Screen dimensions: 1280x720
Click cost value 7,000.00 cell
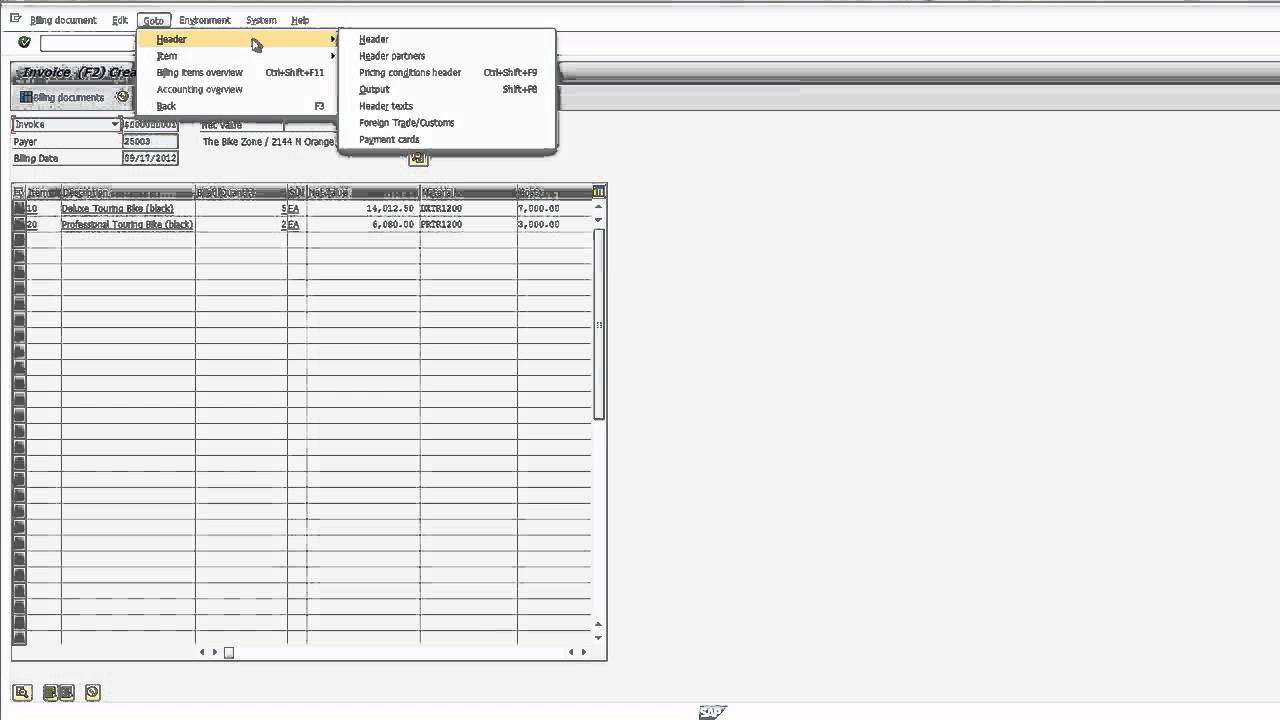coord(554,208)
